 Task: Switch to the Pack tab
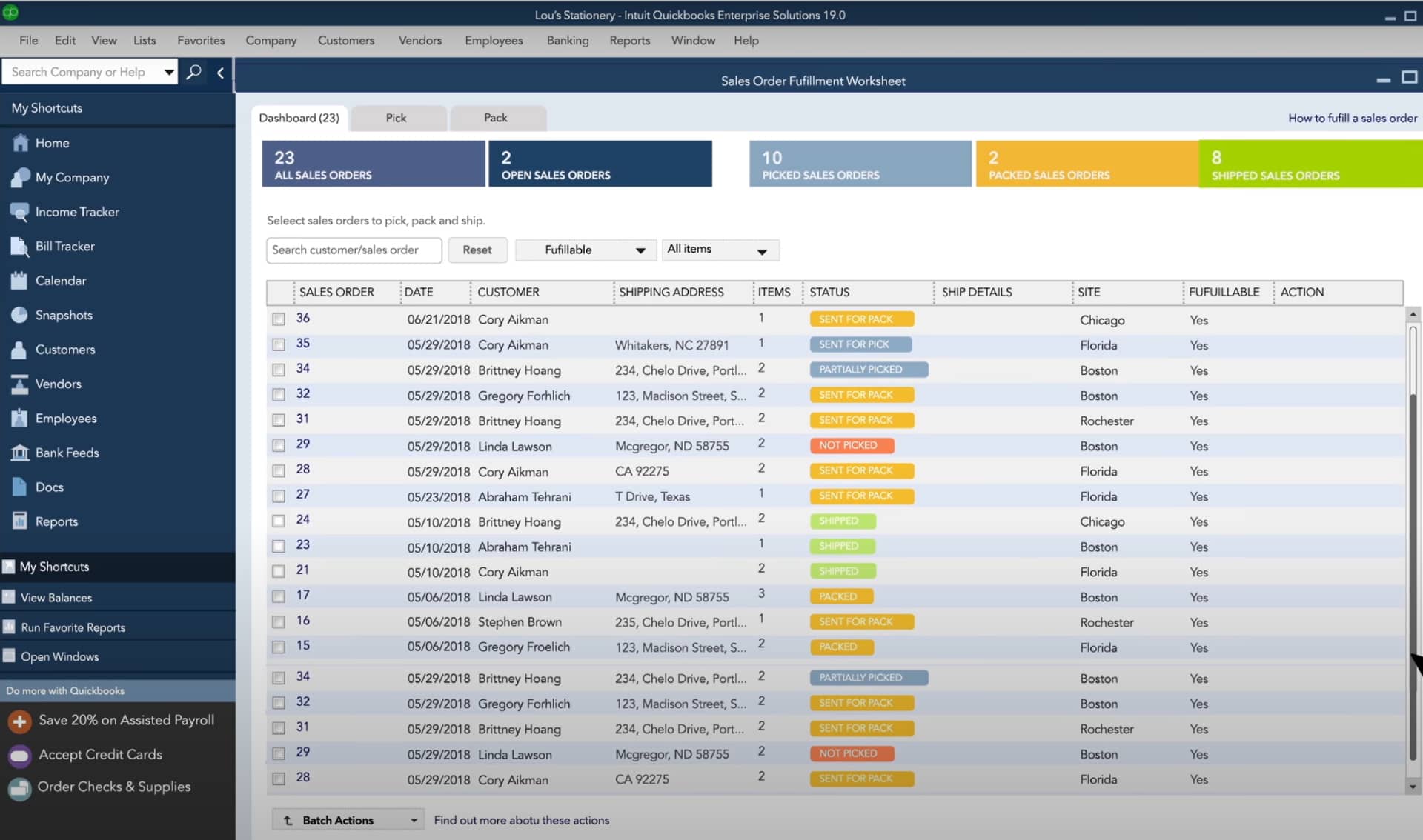(x=497, y=118)
